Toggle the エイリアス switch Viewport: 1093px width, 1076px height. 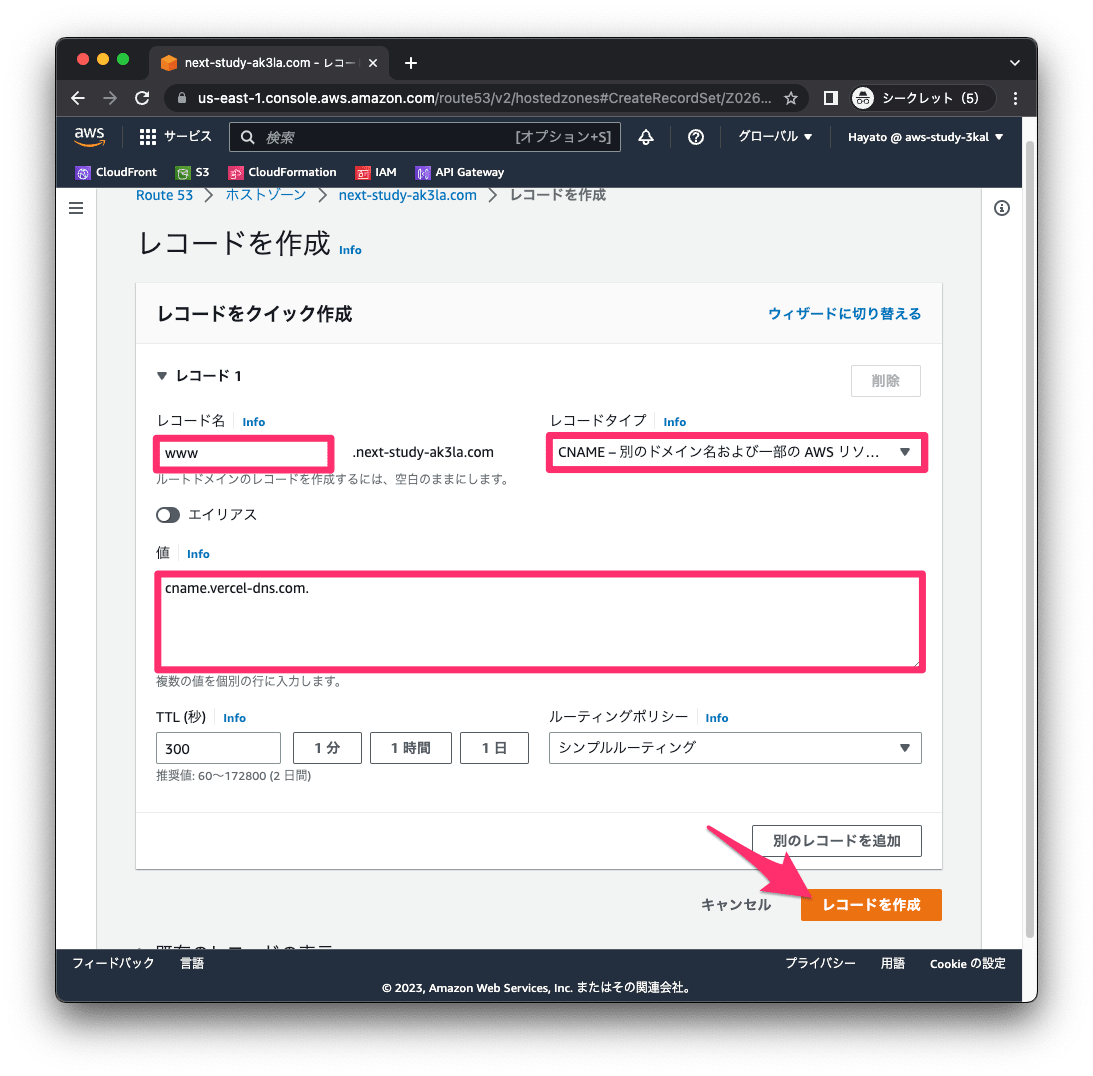[168, 515]
